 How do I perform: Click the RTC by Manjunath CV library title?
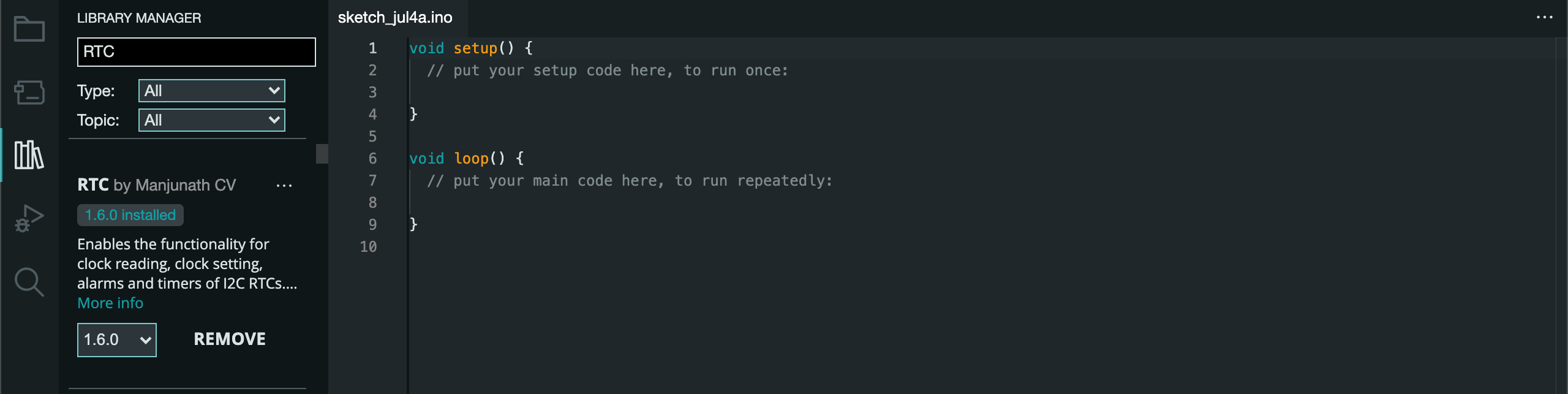point(156,184)
